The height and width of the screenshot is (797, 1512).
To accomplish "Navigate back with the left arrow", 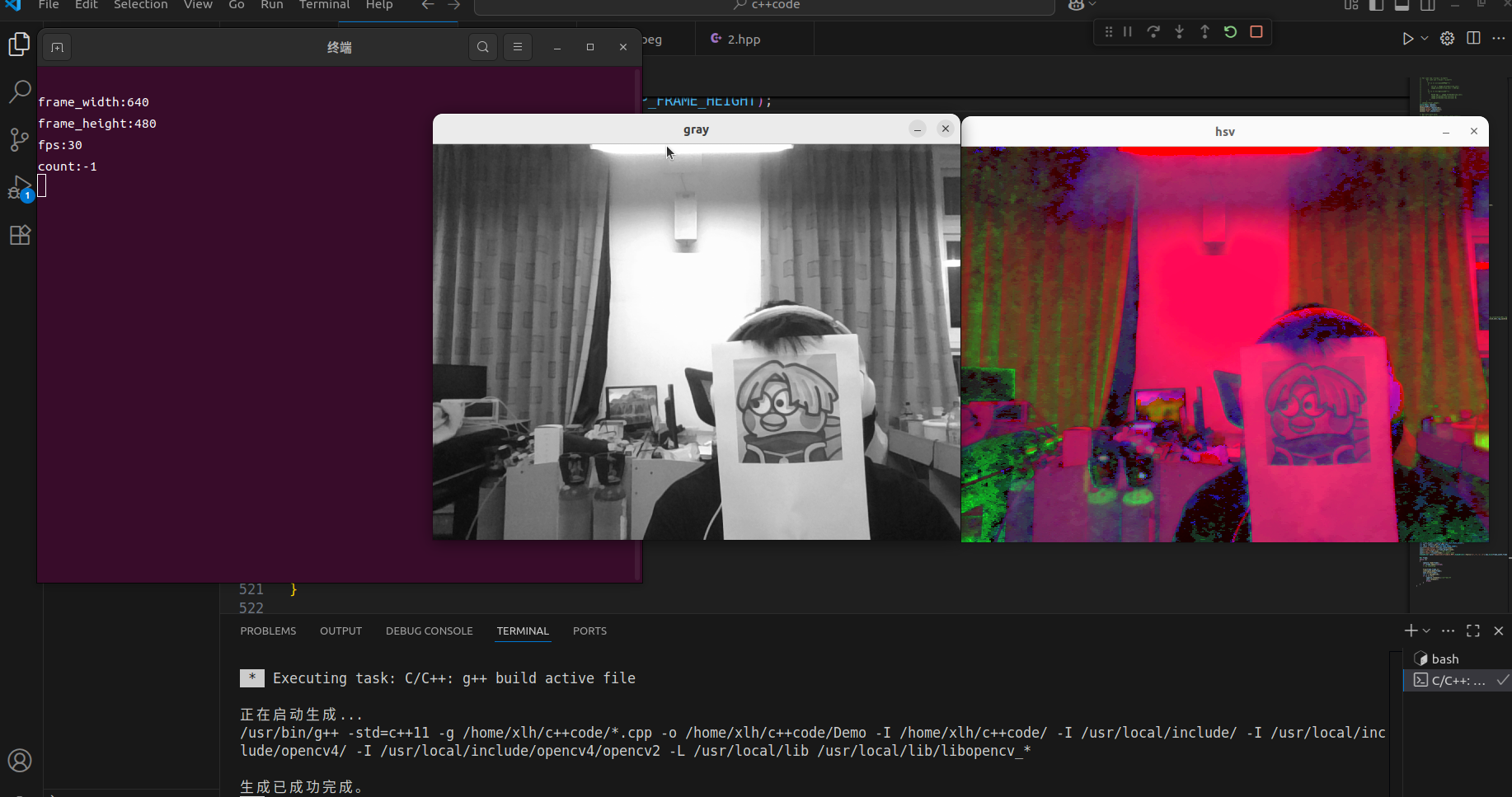I will click(427, 5).
